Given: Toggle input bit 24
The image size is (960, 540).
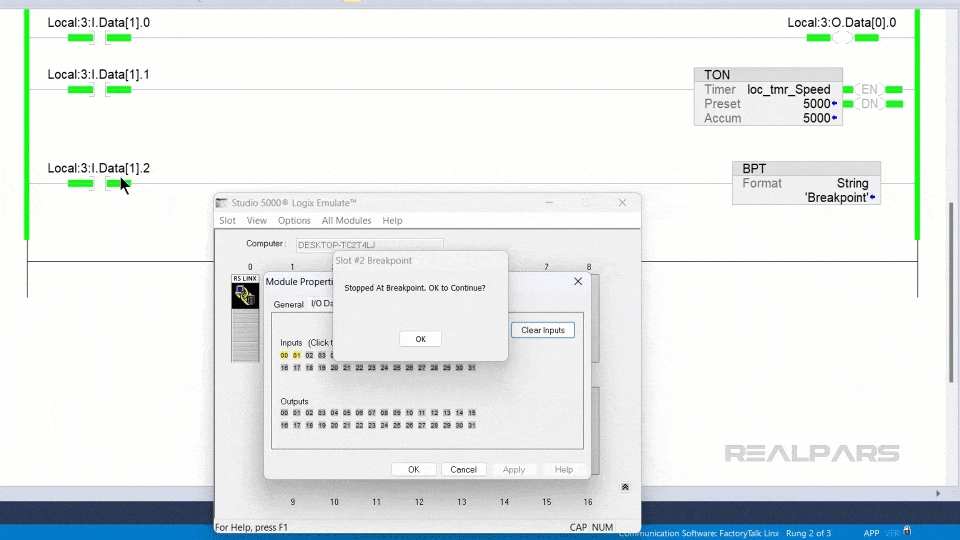Looking at the screenshot, I should (384, 368).
